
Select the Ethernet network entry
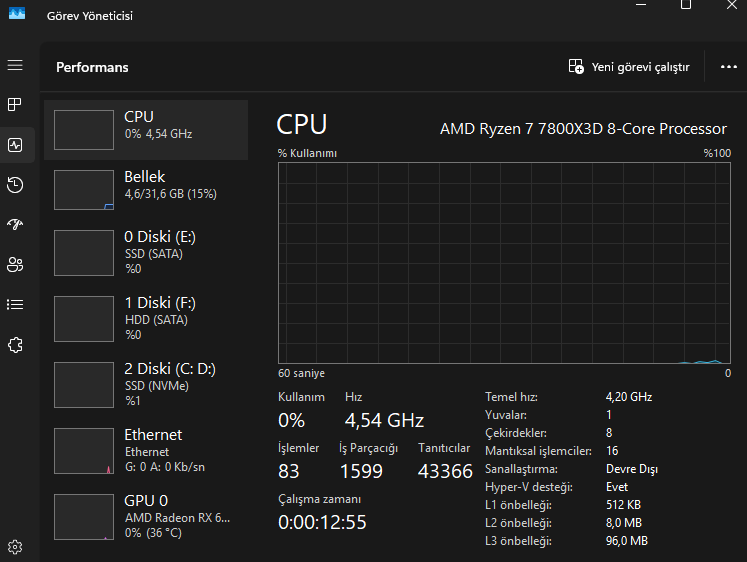click(146, 451)
